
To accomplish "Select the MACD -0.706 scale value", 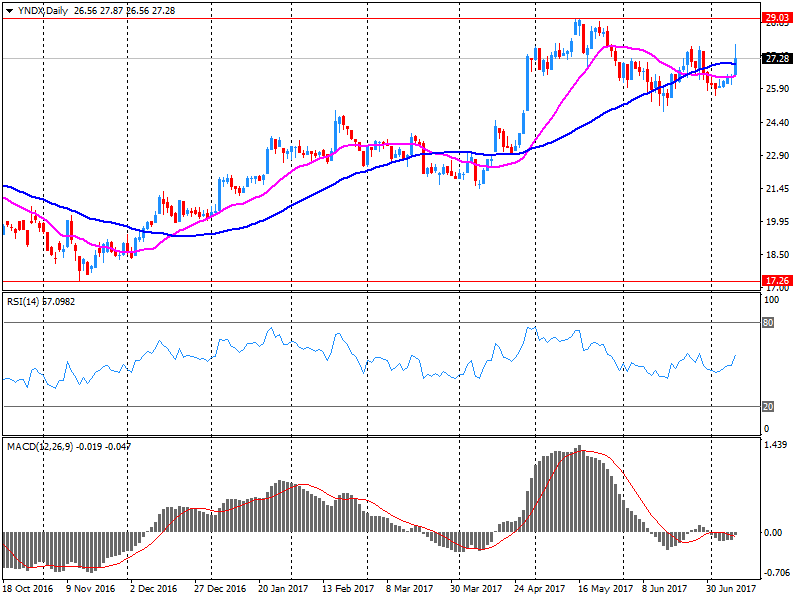I will click(777, 573).
